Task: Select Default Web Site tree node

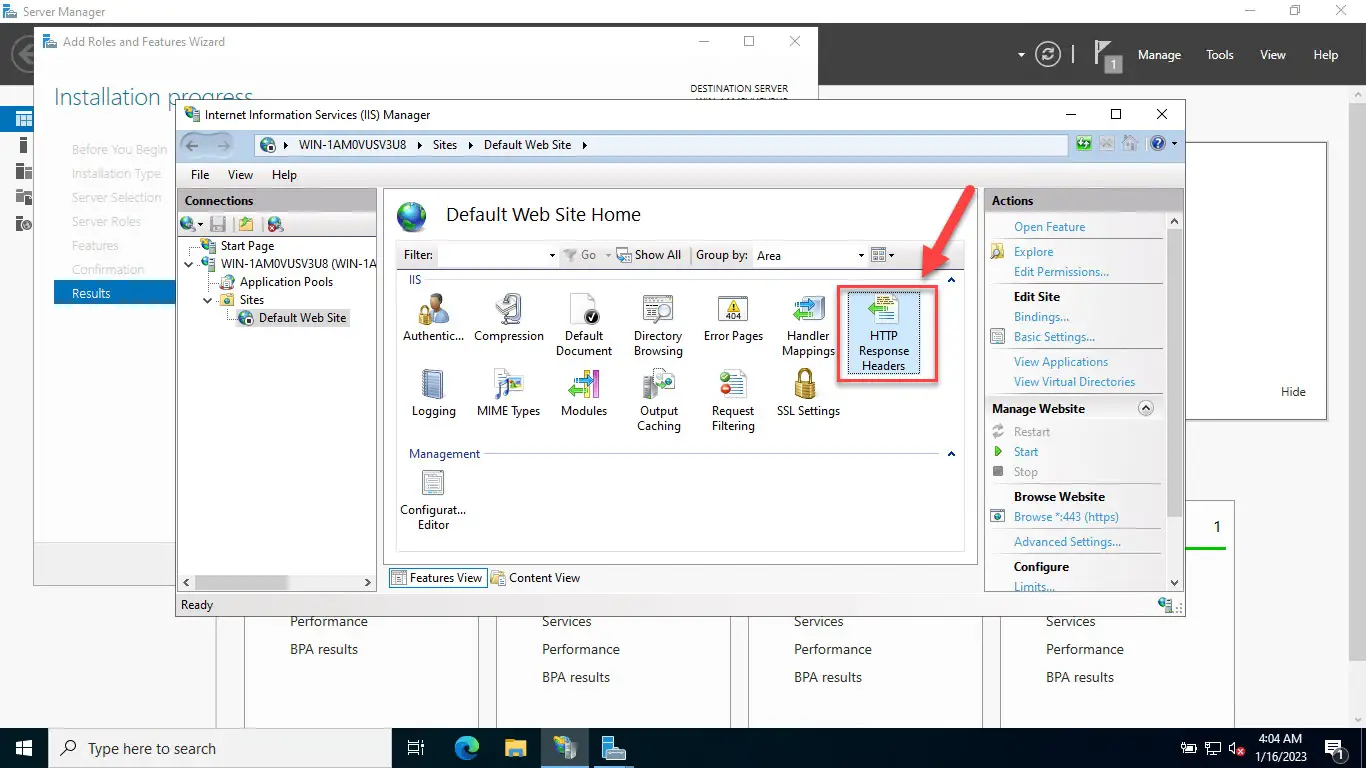Action: tap(302, 318)
